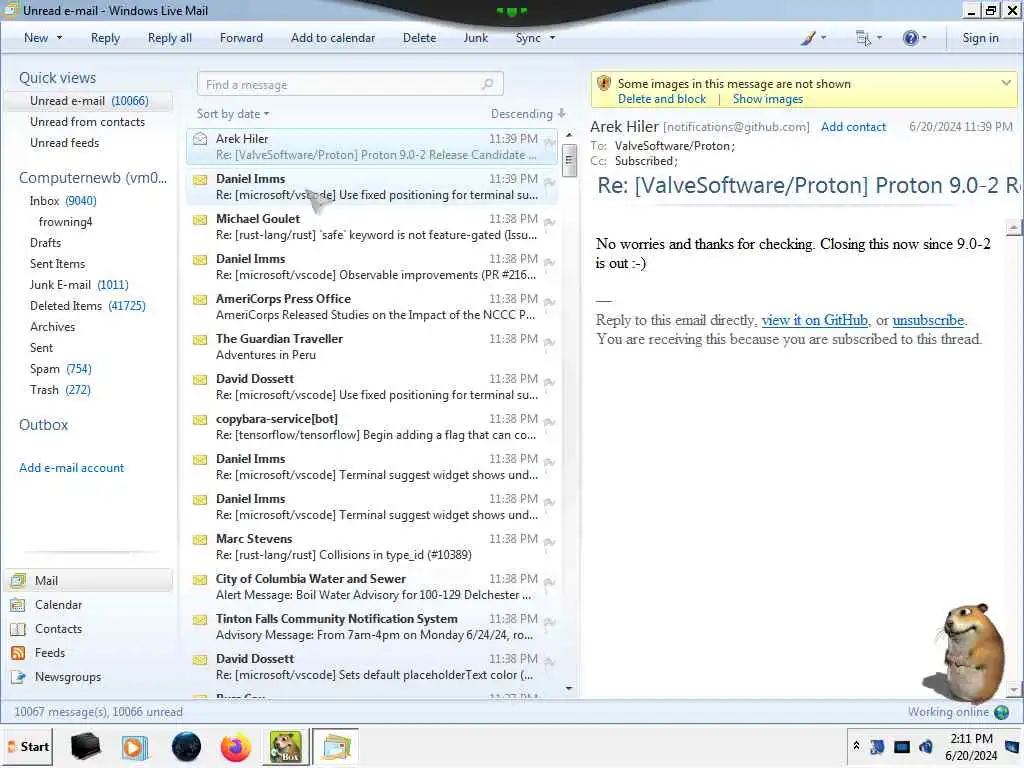The height and width of the screenshot is (768, 1024).
Task: Toggle flag on Marc Stevens message
Action: pos(549,542)
